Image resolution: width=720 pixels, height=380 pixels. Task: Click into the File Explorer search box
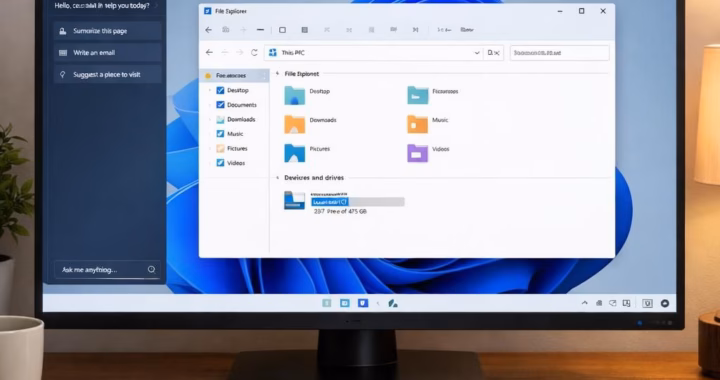click(x=560, y=53)
